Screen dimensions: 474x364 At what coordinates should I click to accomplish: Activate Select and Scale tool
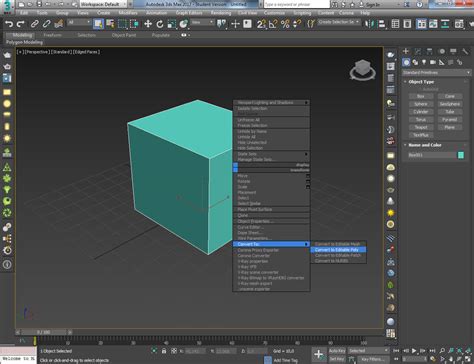172,24
